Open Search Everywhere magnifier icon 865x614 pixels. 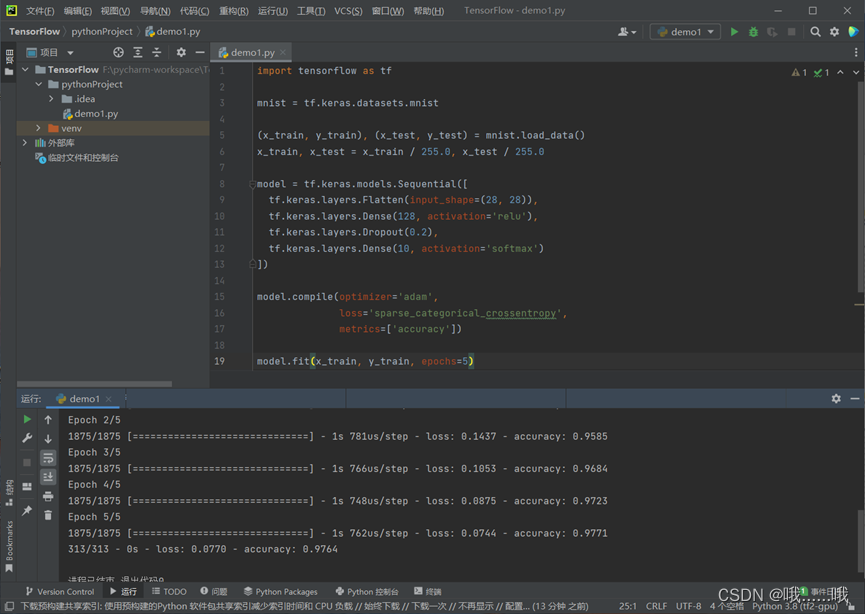click(x=815, y=32)
